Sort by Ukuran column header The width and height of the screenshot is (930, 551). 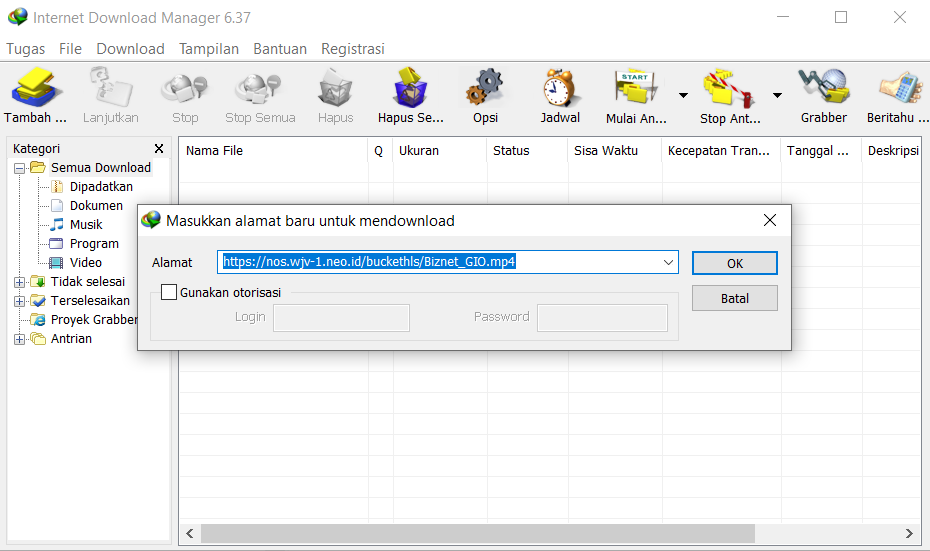[x=439, y=151]
